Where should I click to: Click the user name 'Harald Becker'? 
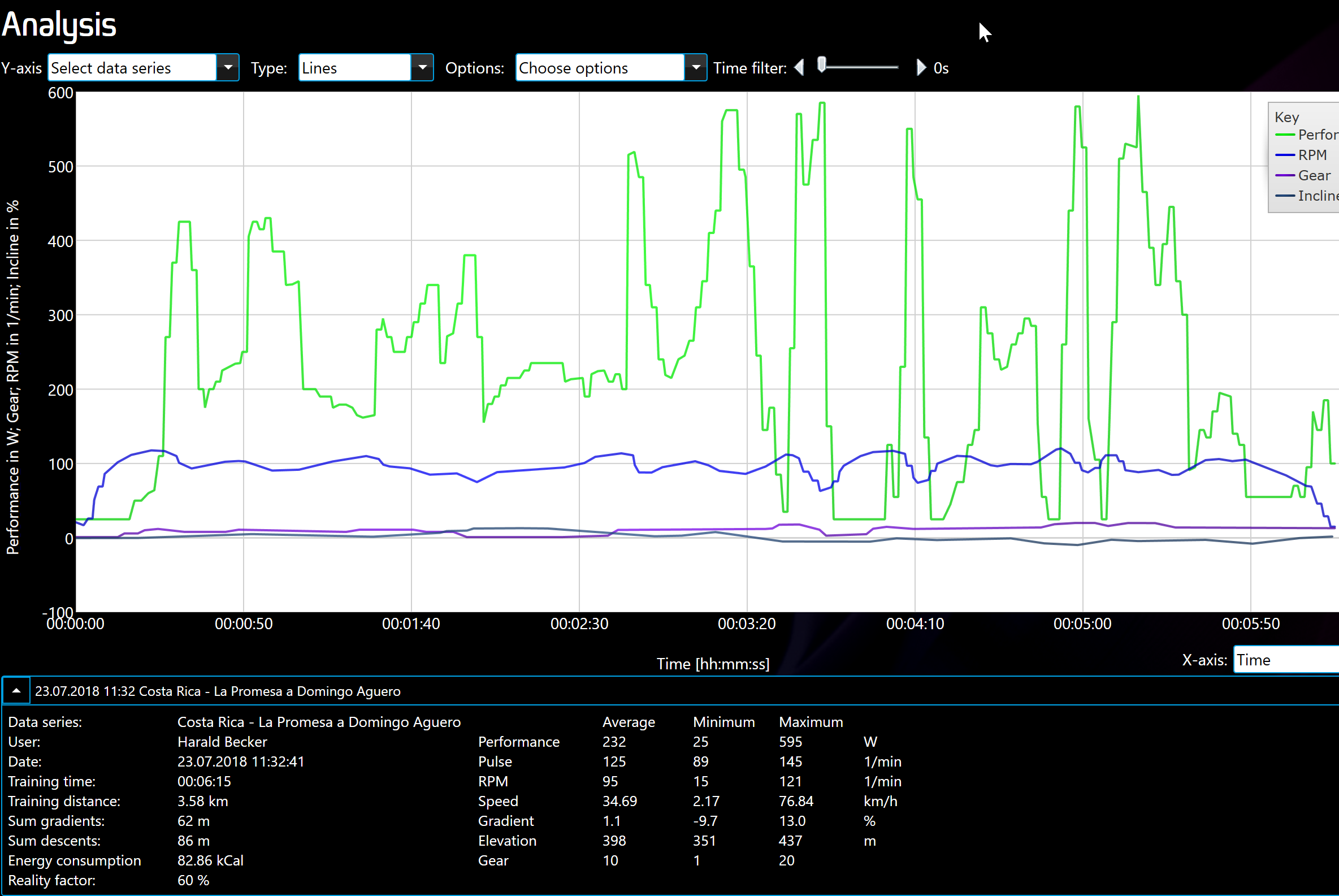pos(222,742)
